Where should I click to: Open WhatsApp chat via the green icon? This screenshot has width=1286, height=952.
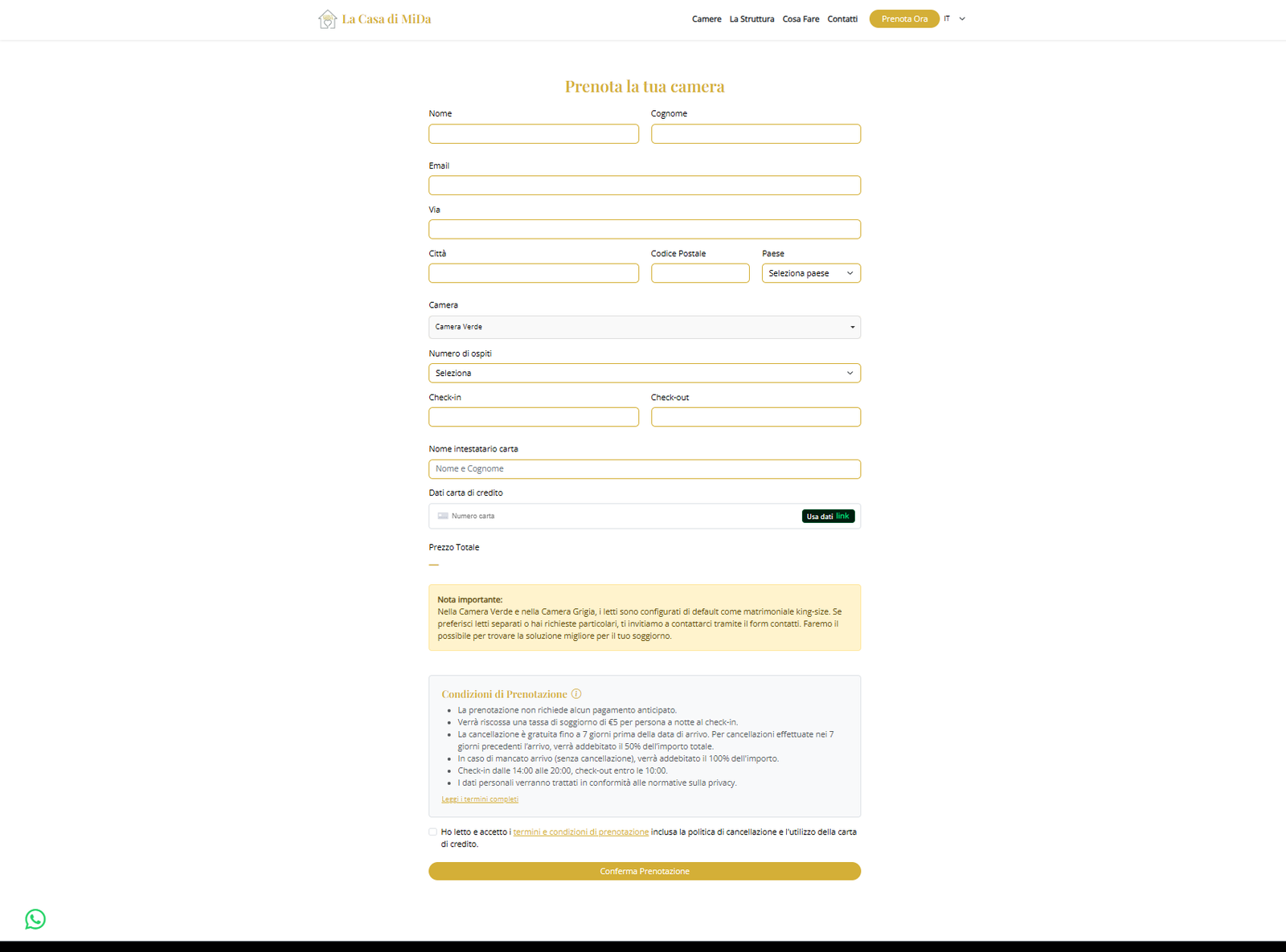point(35,919)
